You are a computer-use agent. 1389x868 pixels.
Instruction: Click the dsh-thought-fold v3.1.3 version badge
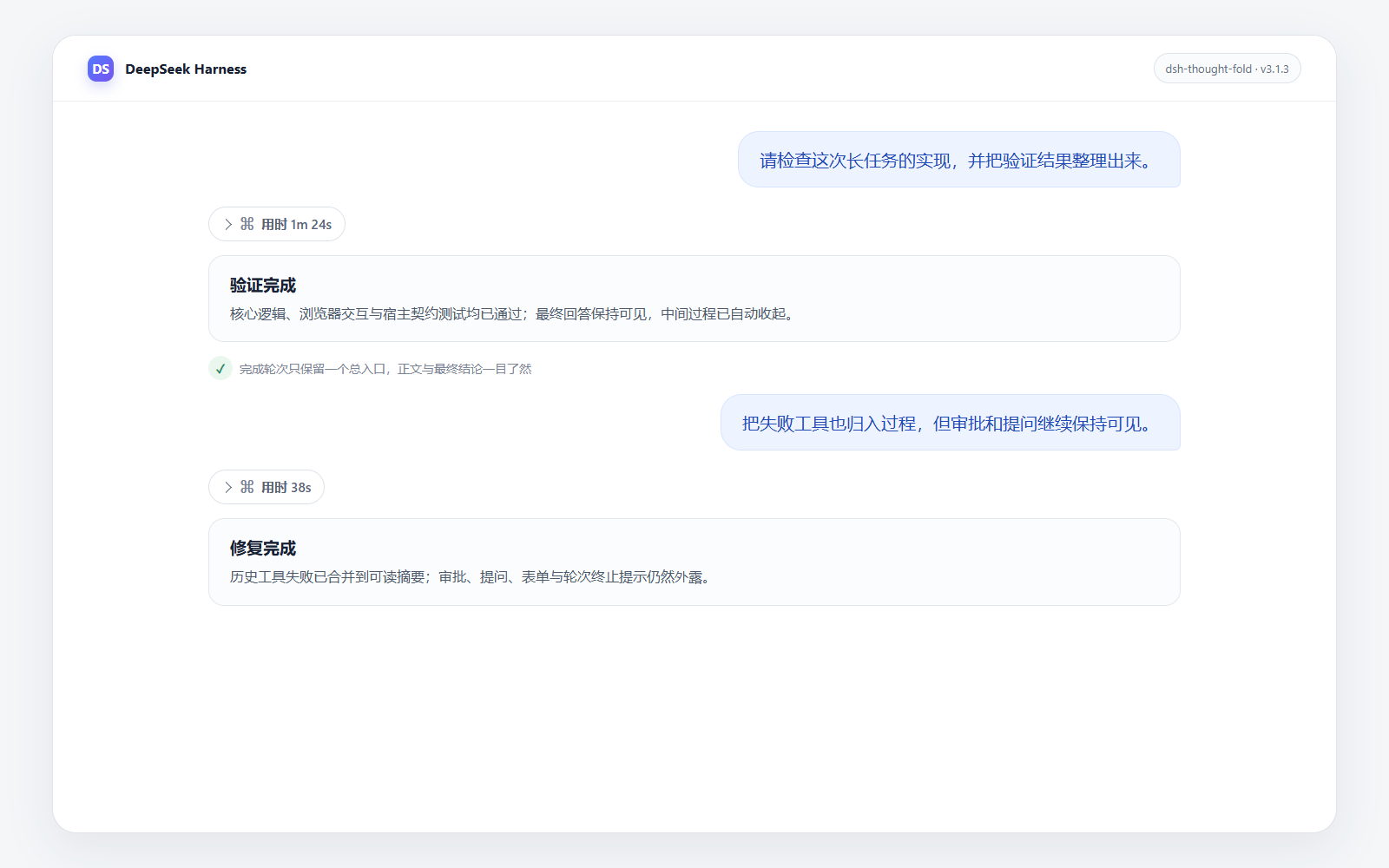[x=1227, y=69]
